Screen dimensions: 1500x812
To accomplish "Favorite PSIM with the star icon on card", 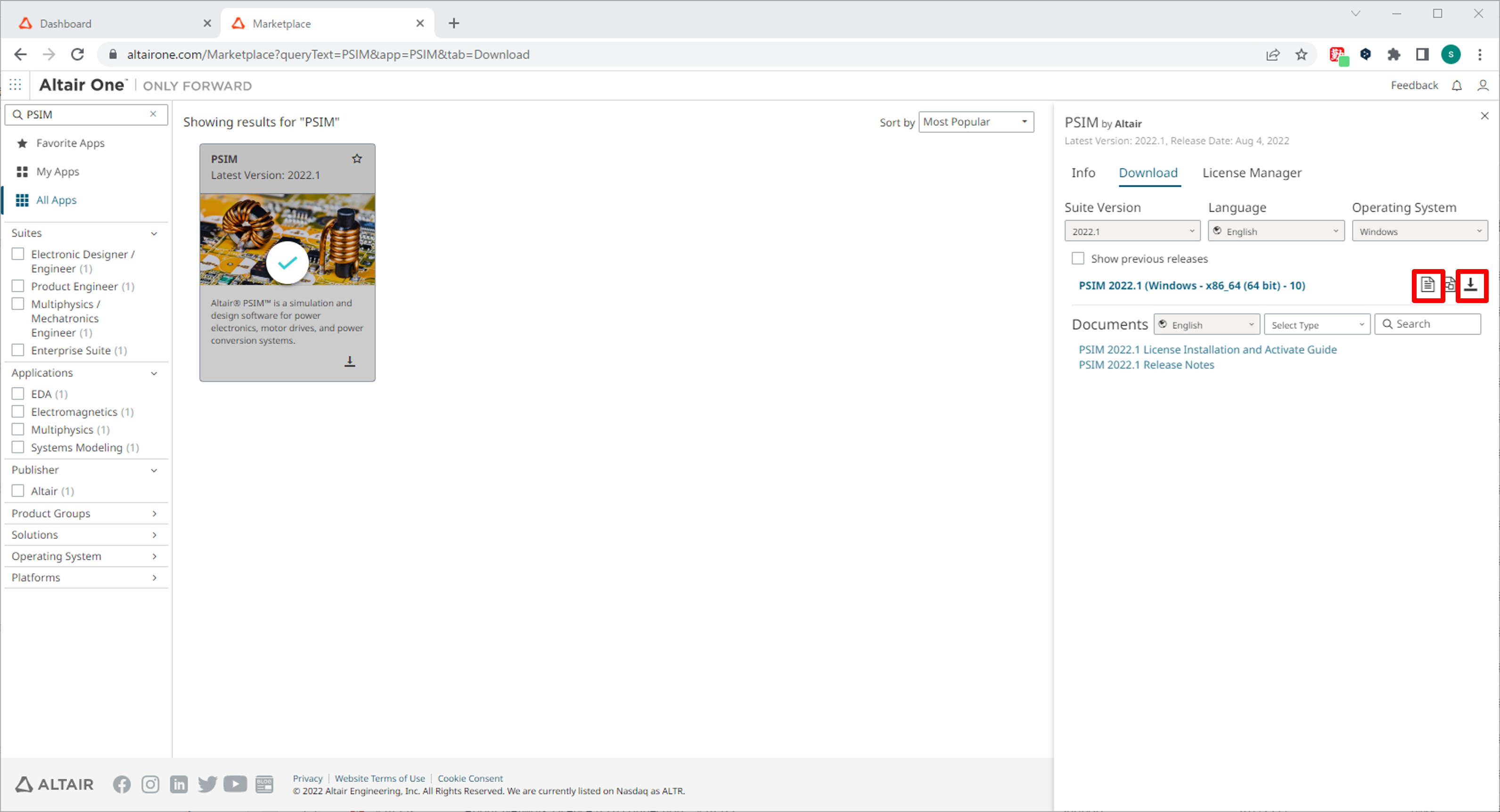I will coord(357,158).
